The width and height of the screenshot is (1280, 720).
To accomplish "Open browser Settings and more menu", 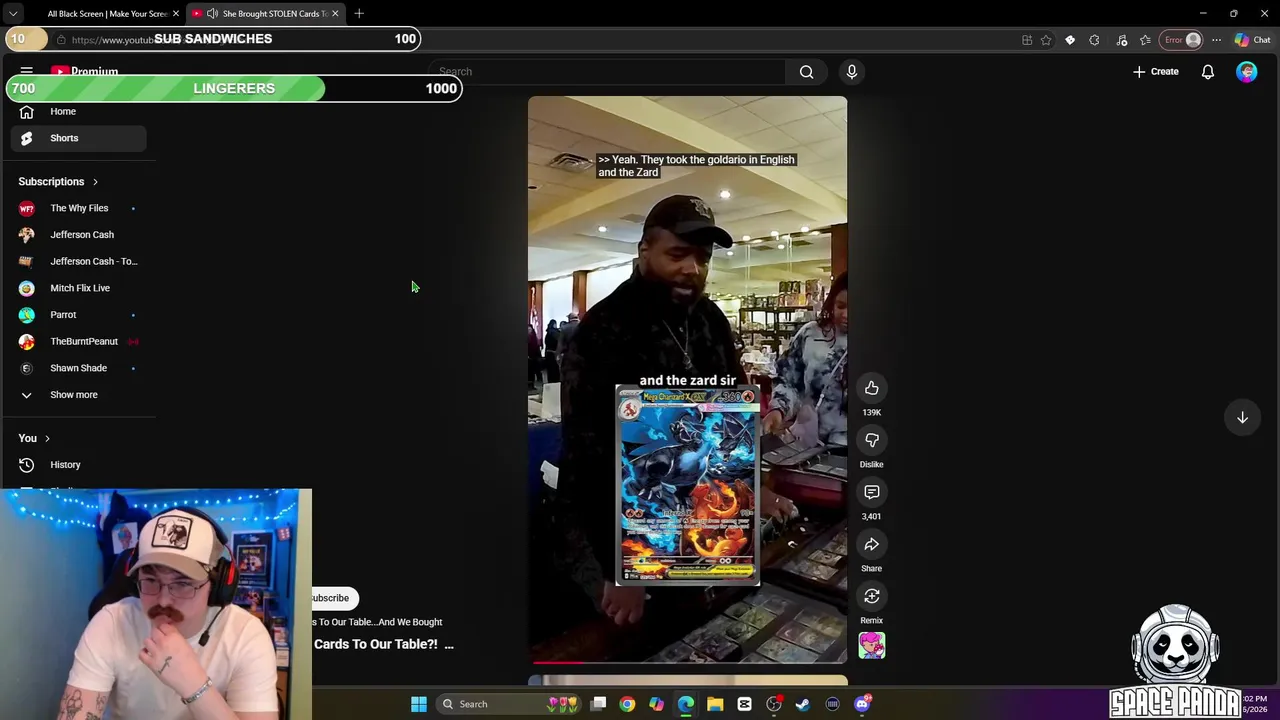I will [x=1216, y=40].
